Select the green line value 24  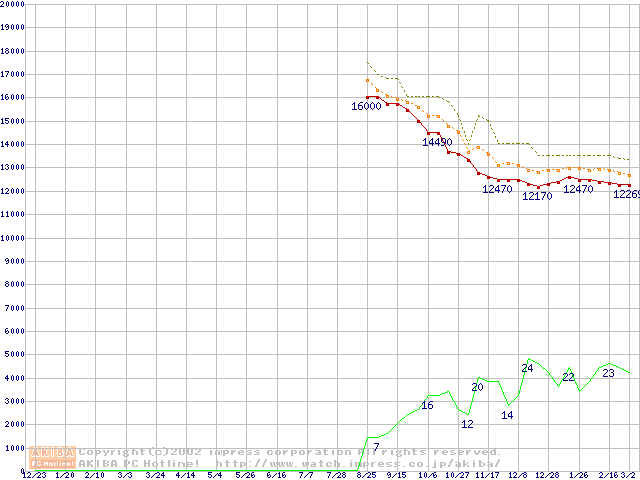click(527, 368)
